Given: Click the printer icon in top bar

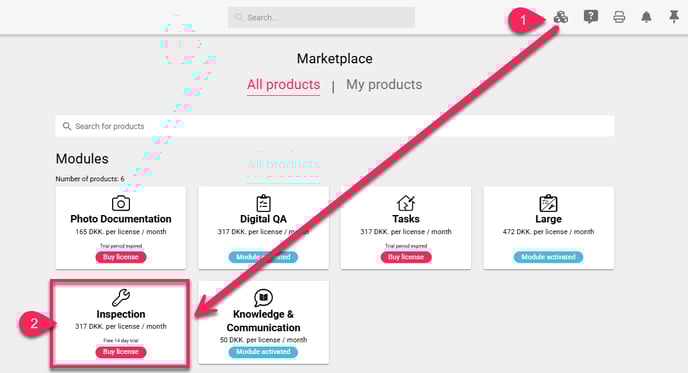Looking at the screenshot, I should (619, 17).
